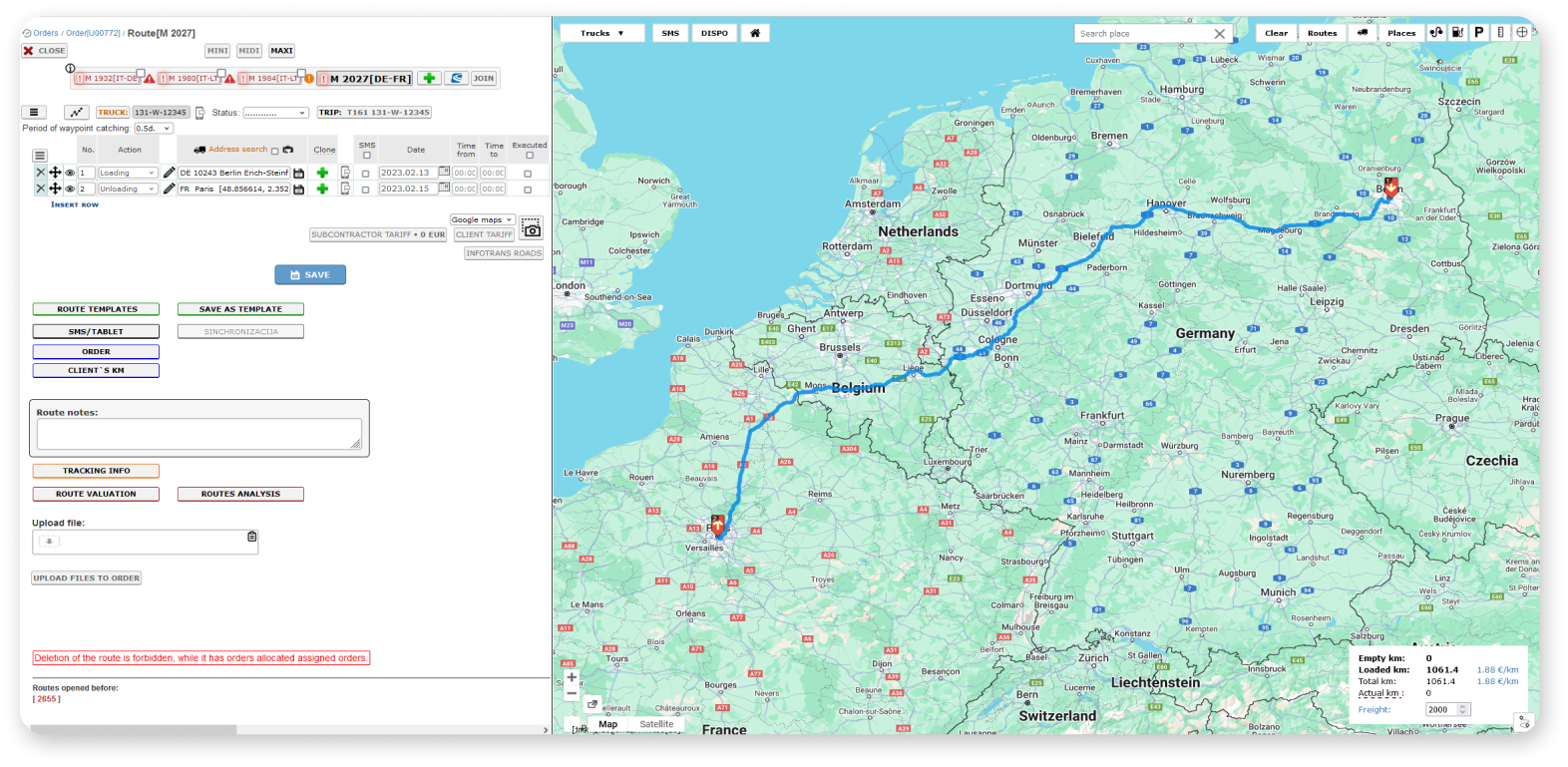Click the phone icon in the Unloading row

click(x=345, y=189)
